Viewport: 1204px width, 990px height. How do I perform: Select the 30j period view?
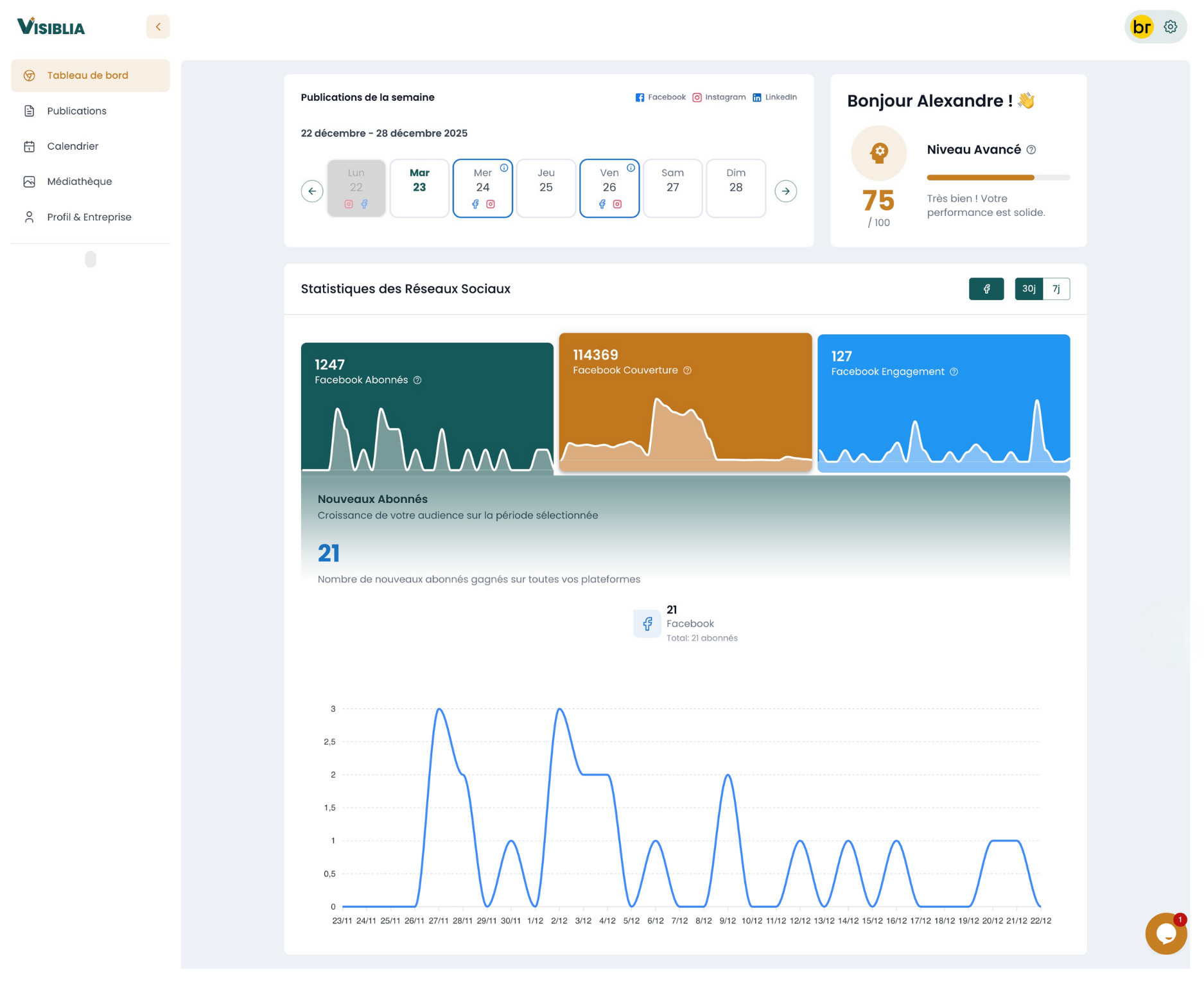click(x=1029, y=288)
